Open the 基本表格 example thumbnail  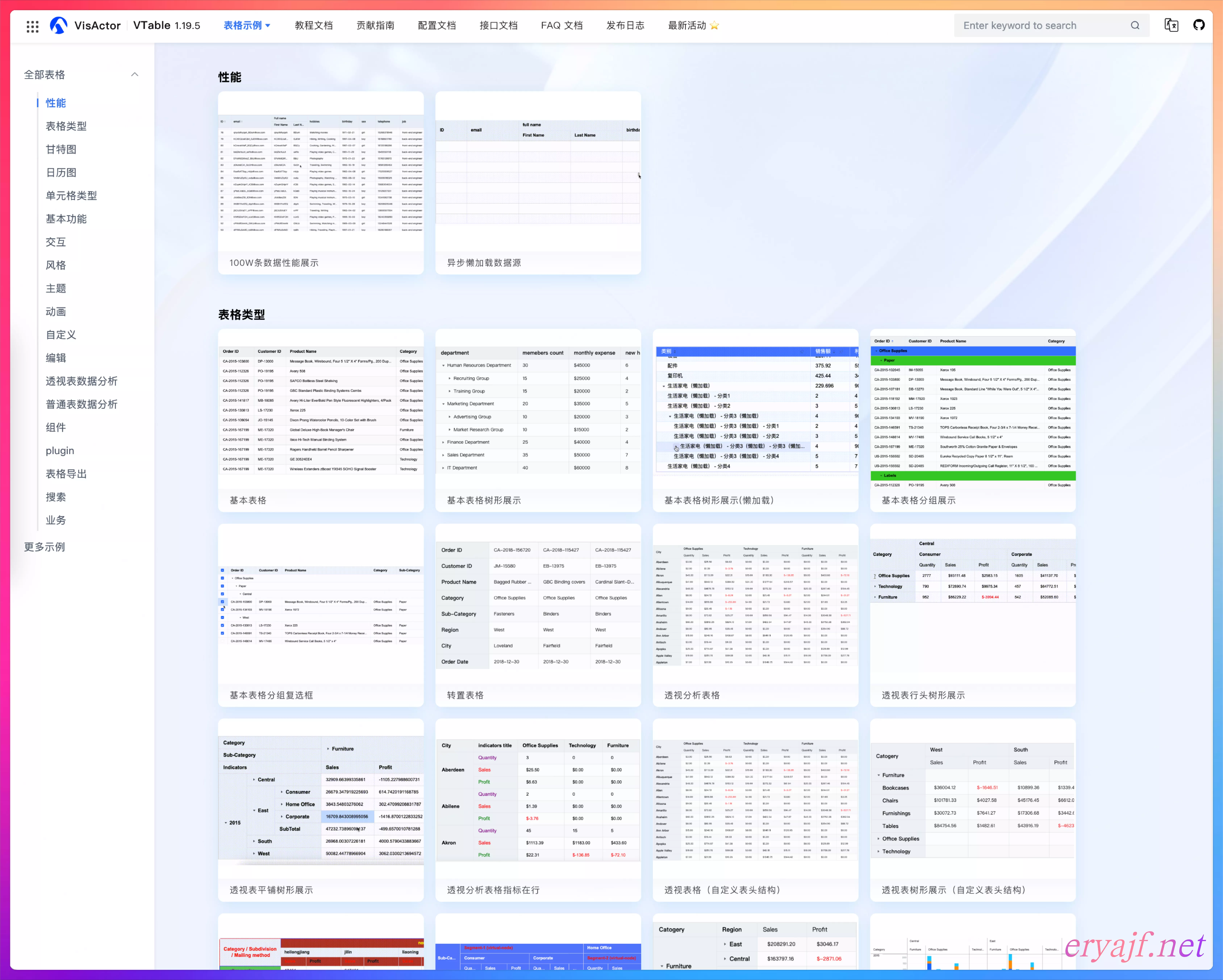(x=320, y=409)
